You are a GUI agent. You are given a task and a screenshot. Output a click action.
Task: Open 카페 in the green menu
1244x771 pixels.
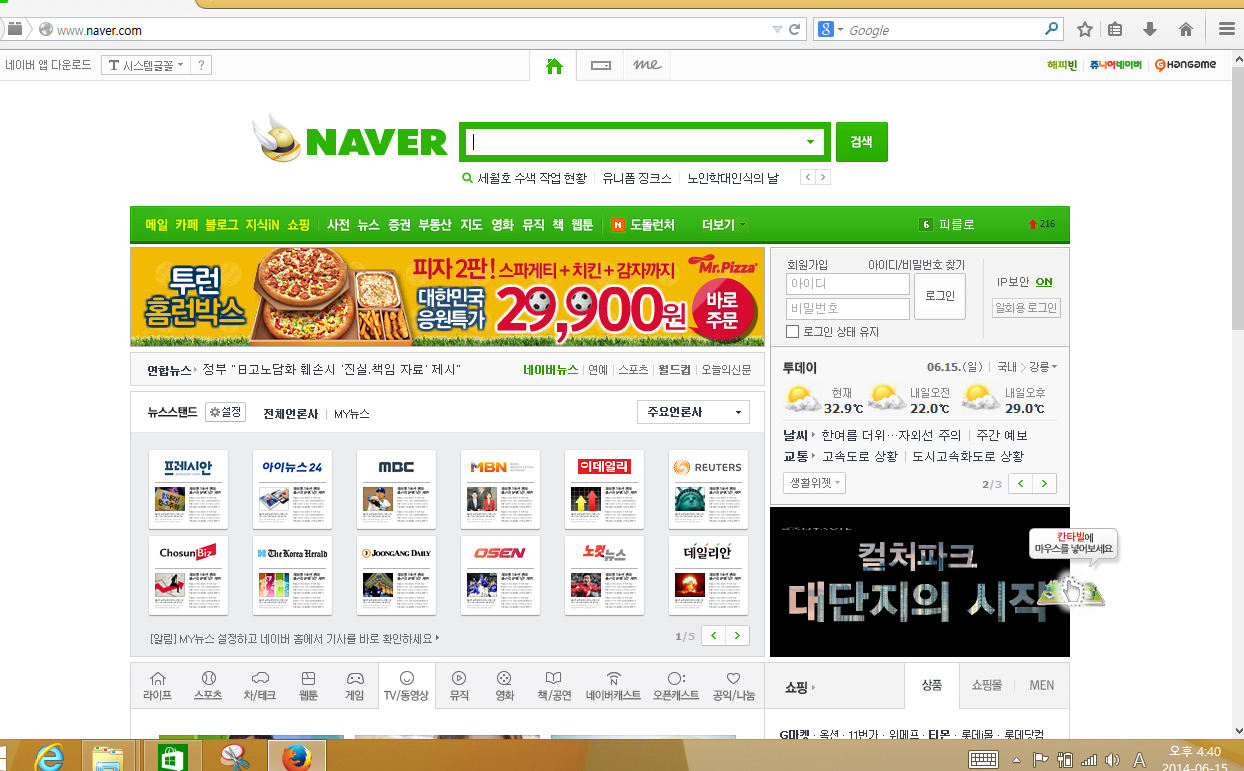tap(187, 225)
